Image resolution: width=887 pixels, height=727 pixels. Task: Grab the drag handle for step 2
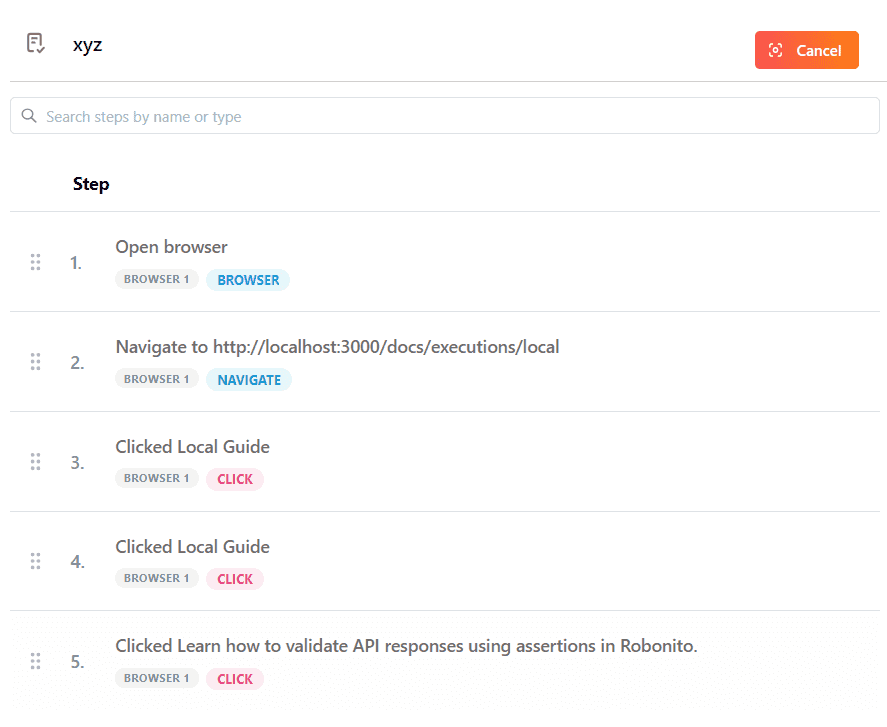[x=35, y=362]
